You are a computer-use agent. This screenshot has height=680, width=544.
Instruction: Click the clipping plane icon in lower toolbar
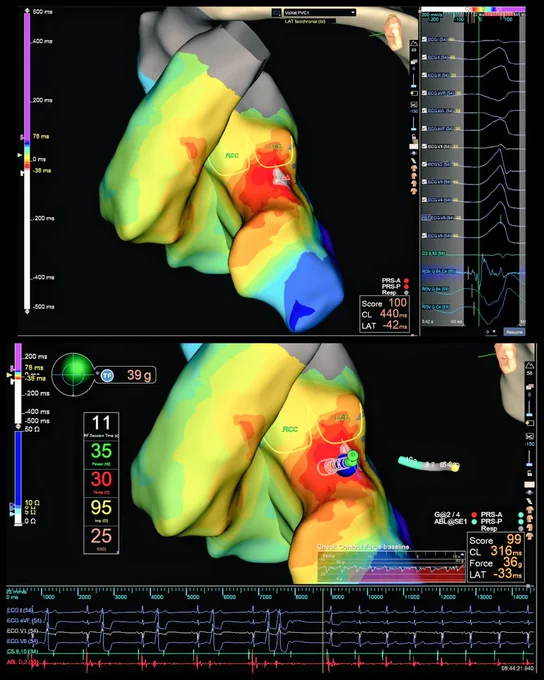[529, 436]
